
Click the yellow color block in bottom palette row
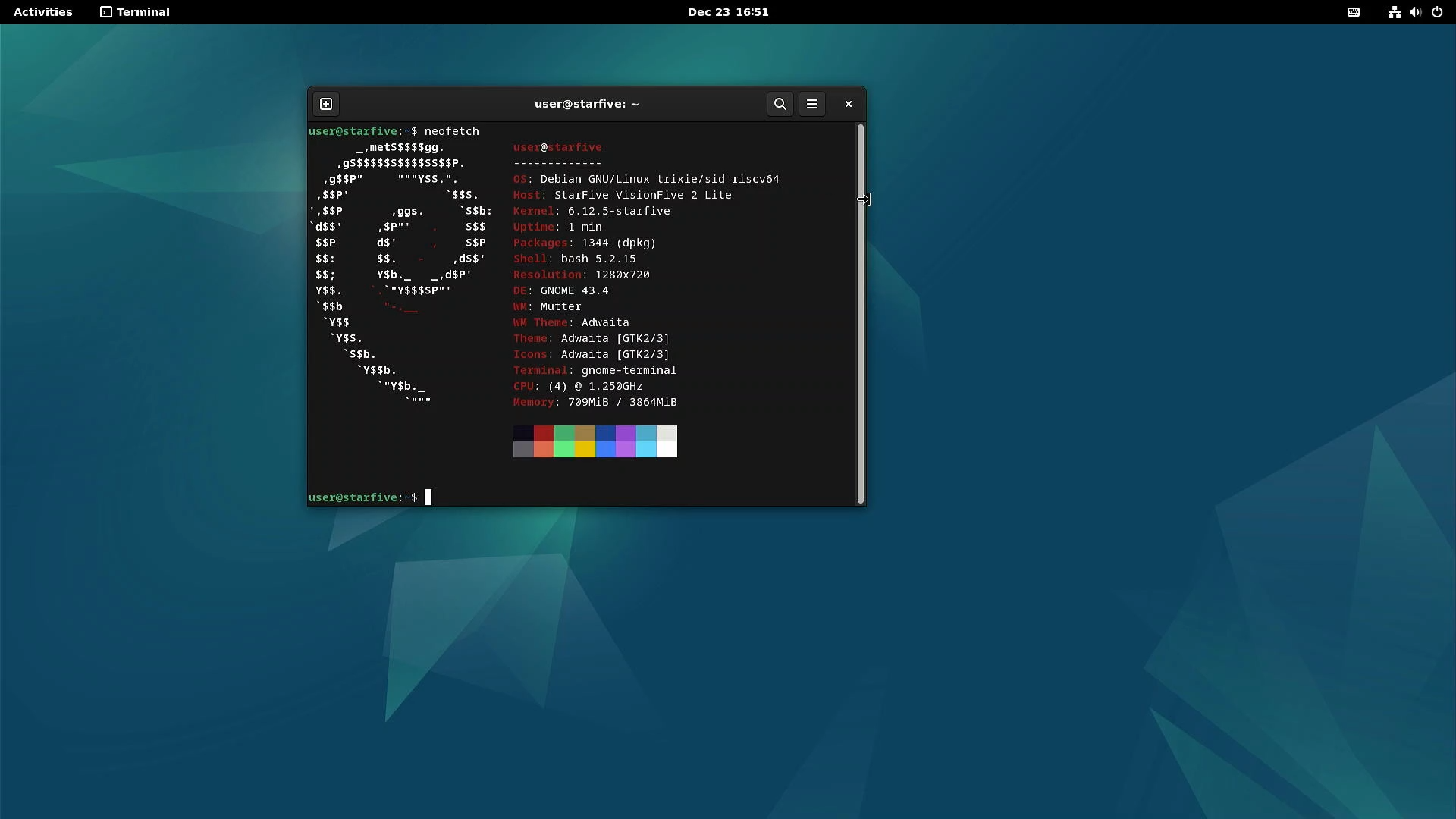coord(585,450)
